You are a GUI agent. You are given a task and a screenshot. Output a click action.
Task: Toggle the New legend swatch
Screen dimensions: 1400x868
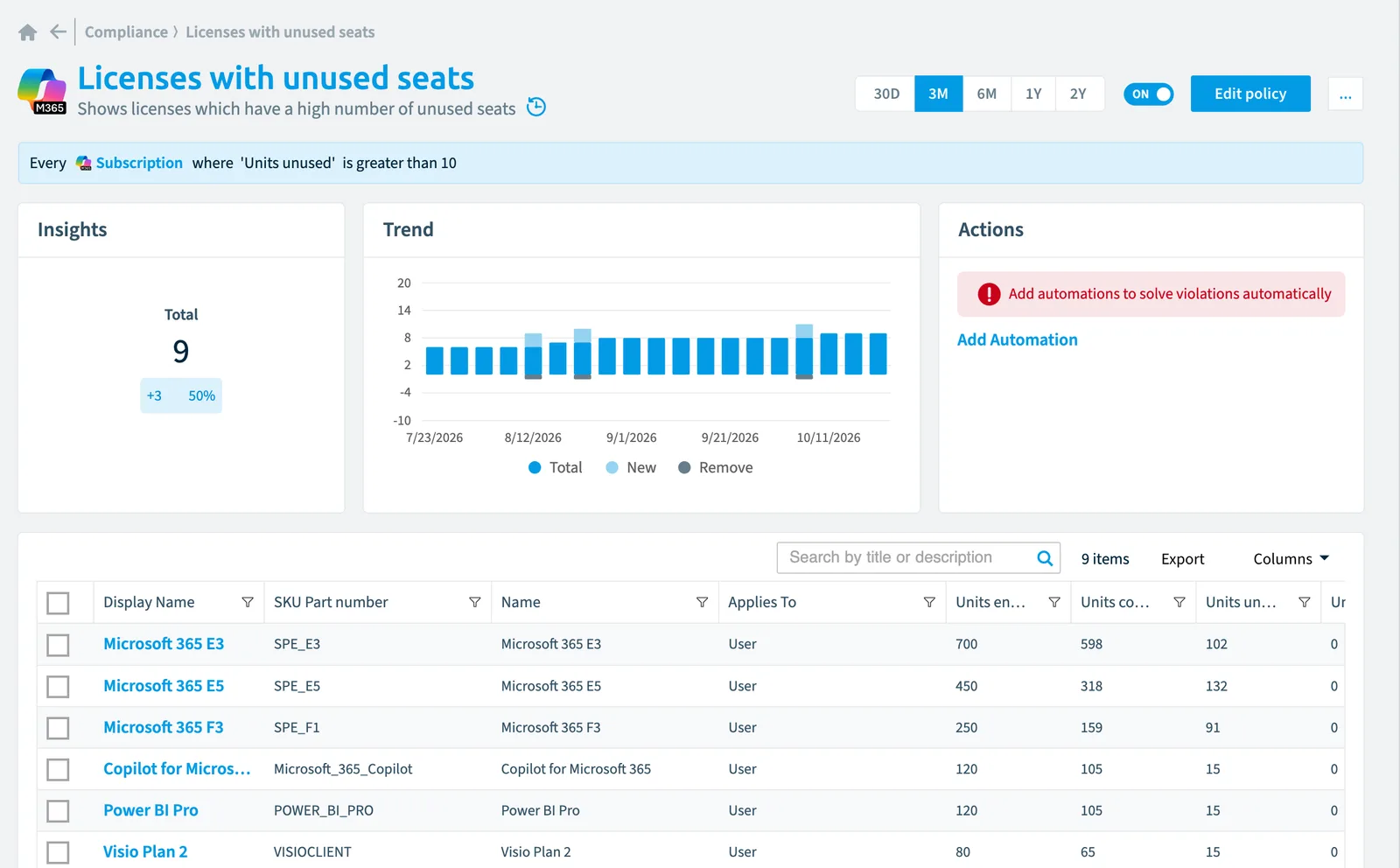point(612,467)
